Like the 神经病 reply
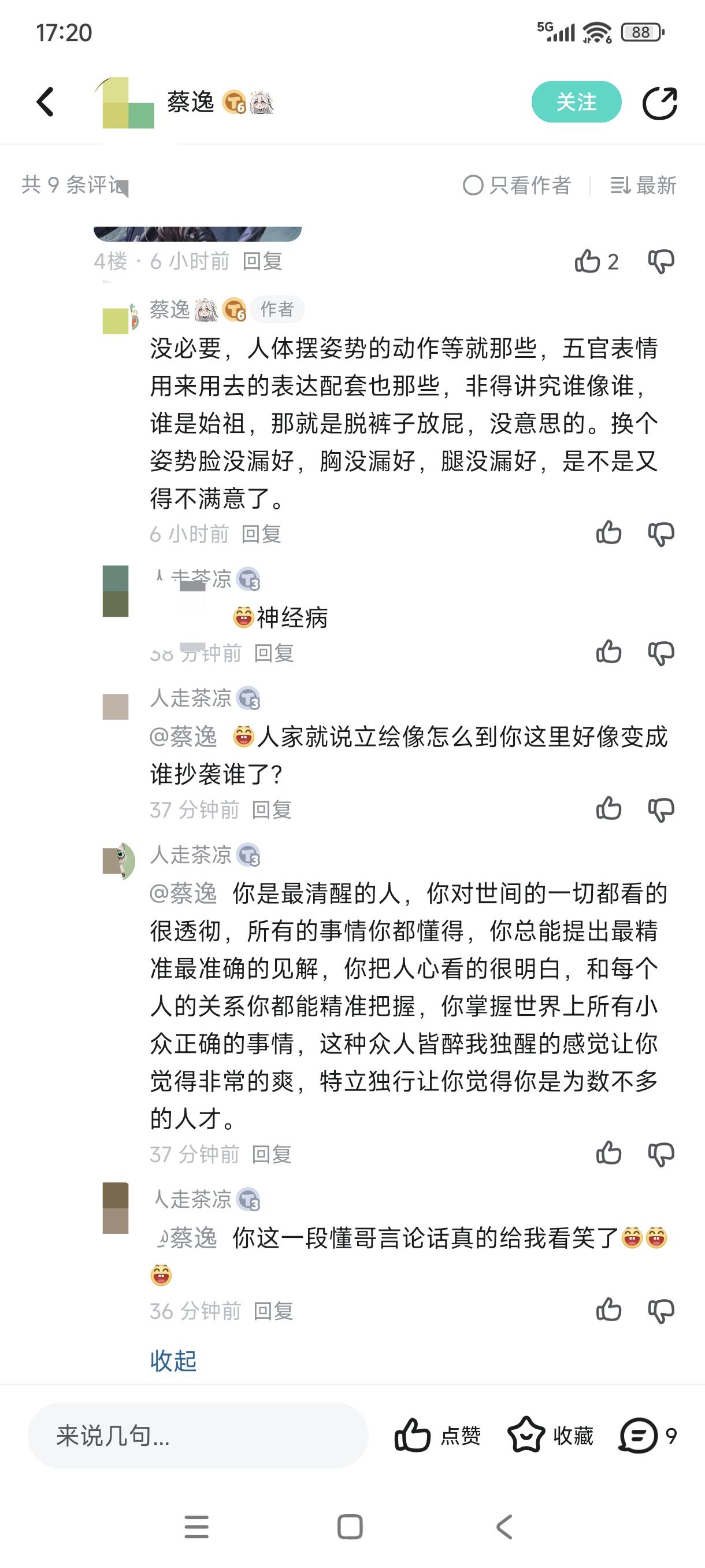Screen dimensions: 705x1568 click(x=608, y=652)
